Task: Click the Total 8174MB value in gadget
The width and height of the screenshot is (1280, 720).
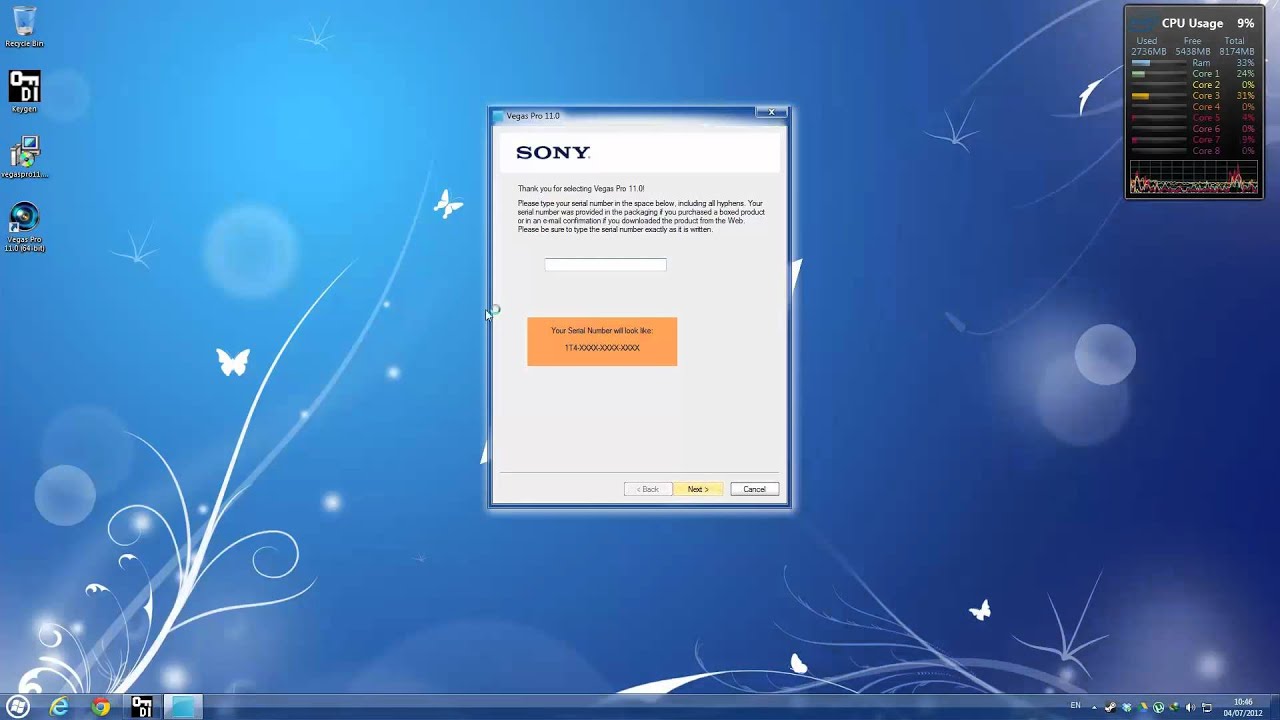Action: tap(1236, 51)
